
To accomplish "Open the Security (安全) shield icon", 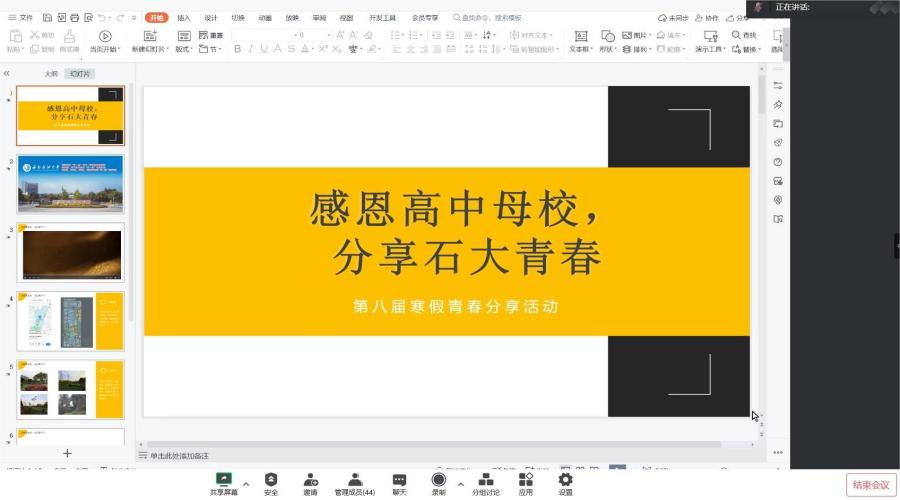I will coord(271,481).
